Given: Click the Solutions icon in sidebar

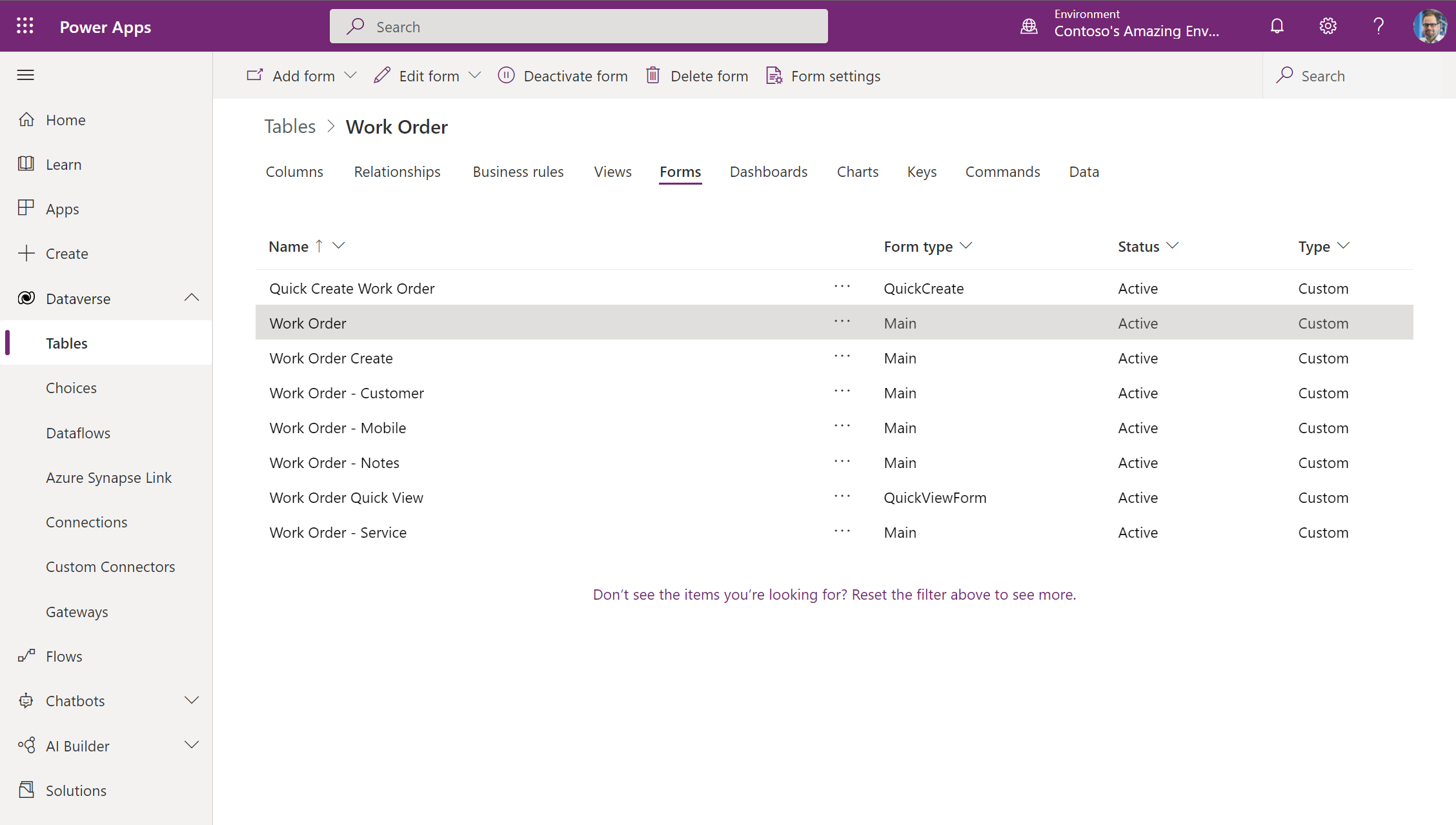Looking at the screenshot, I should (x=26, y=789).
